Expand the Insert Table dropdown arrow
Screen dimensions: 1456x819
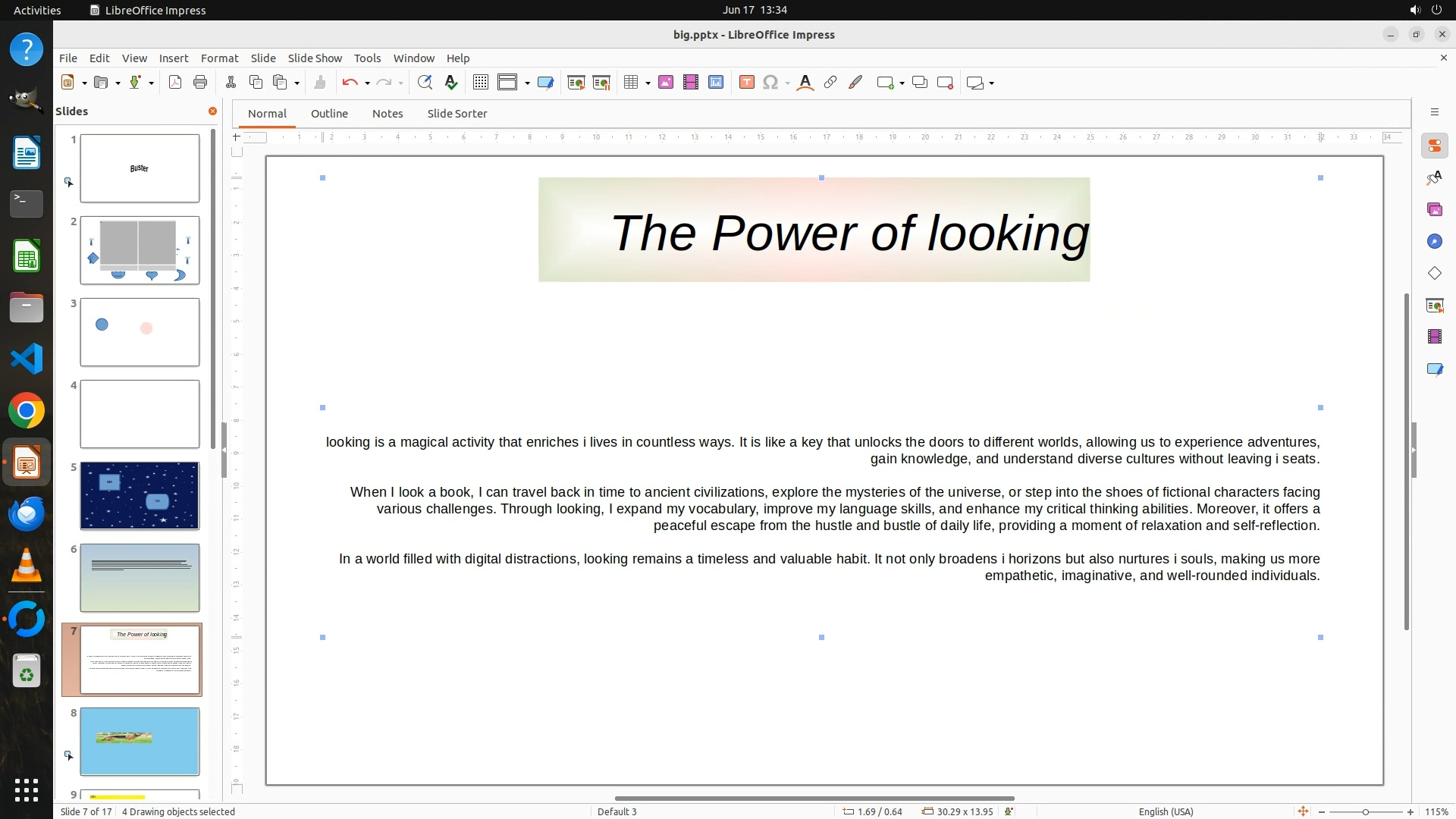[x=648, y=83]
